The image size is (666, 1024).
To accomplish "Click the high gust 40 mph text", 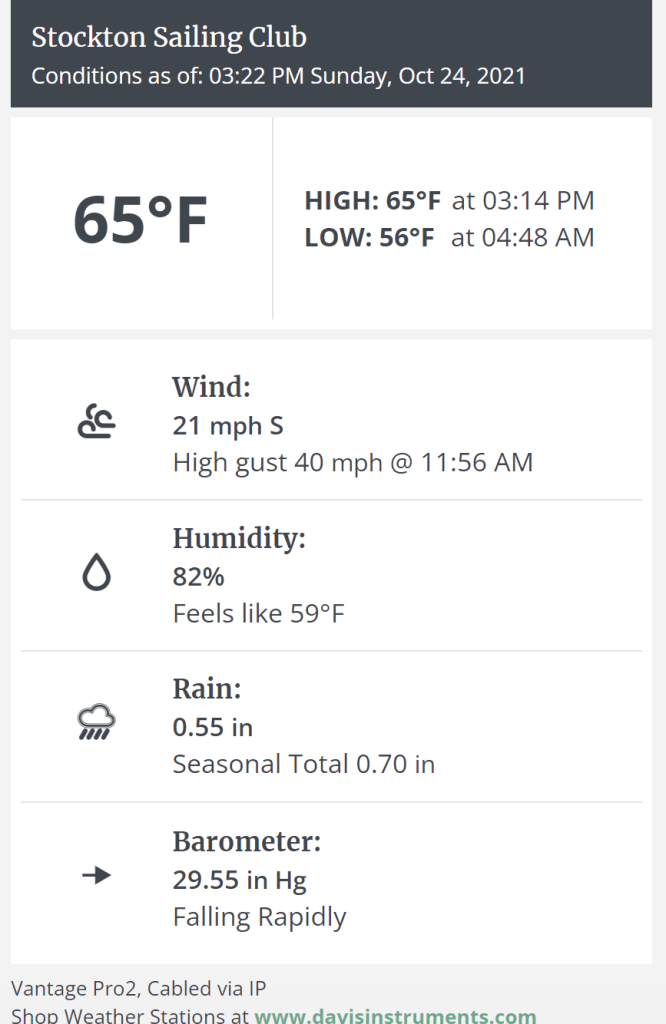I will pos(353,462).
